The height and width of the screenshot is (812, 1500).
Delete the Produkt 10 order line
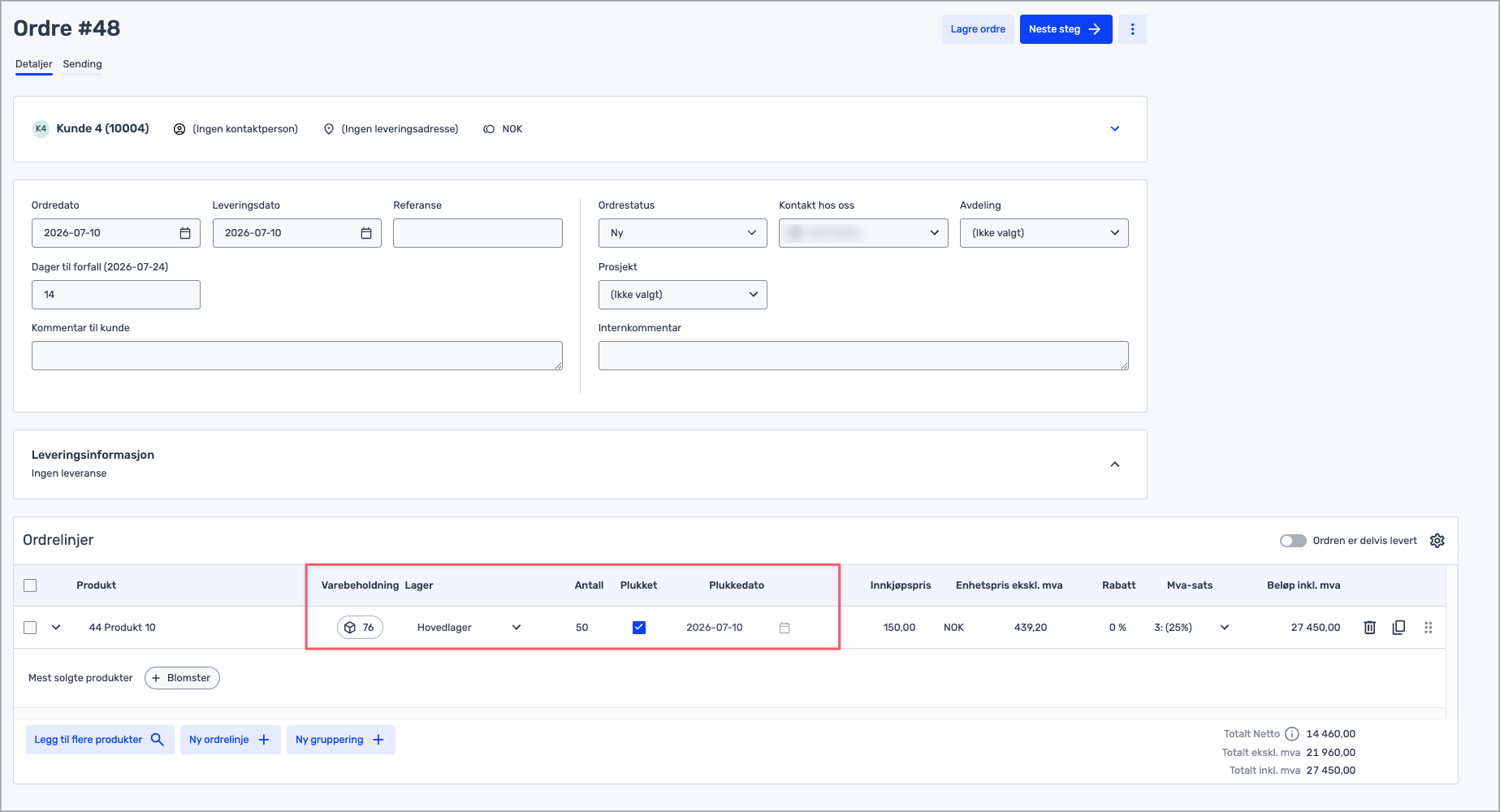click(x=1370, y=628)
